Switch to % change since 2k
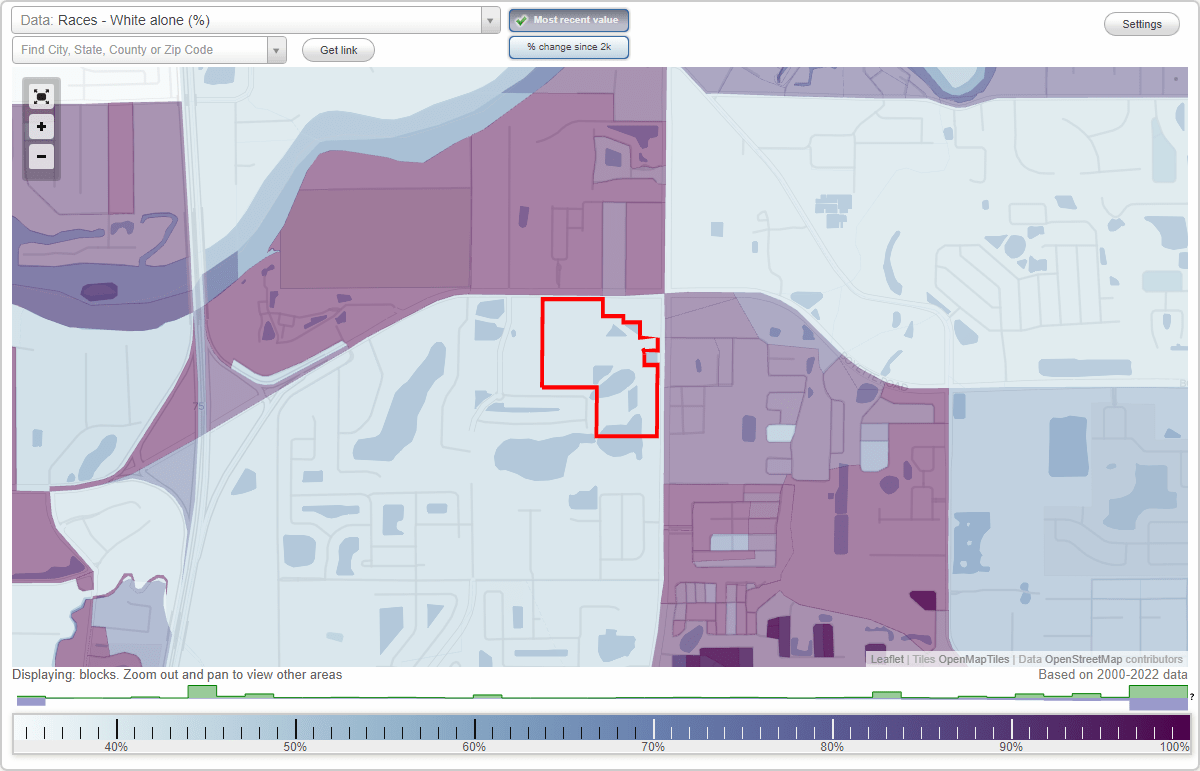Screen dimensions: 1200x771 click(569, 47)
